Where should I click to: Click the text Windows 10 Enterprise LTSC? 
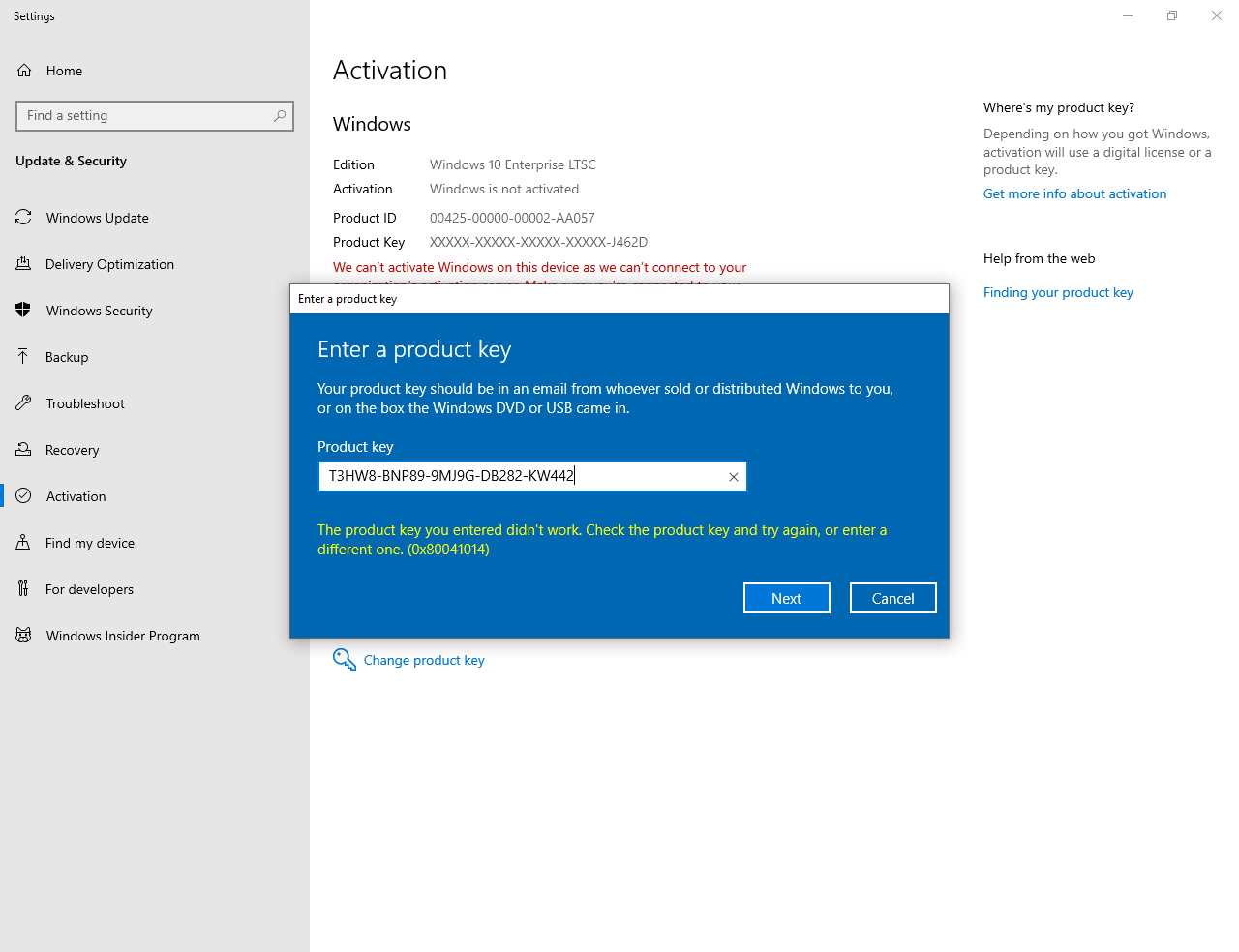tap(513, 164)
